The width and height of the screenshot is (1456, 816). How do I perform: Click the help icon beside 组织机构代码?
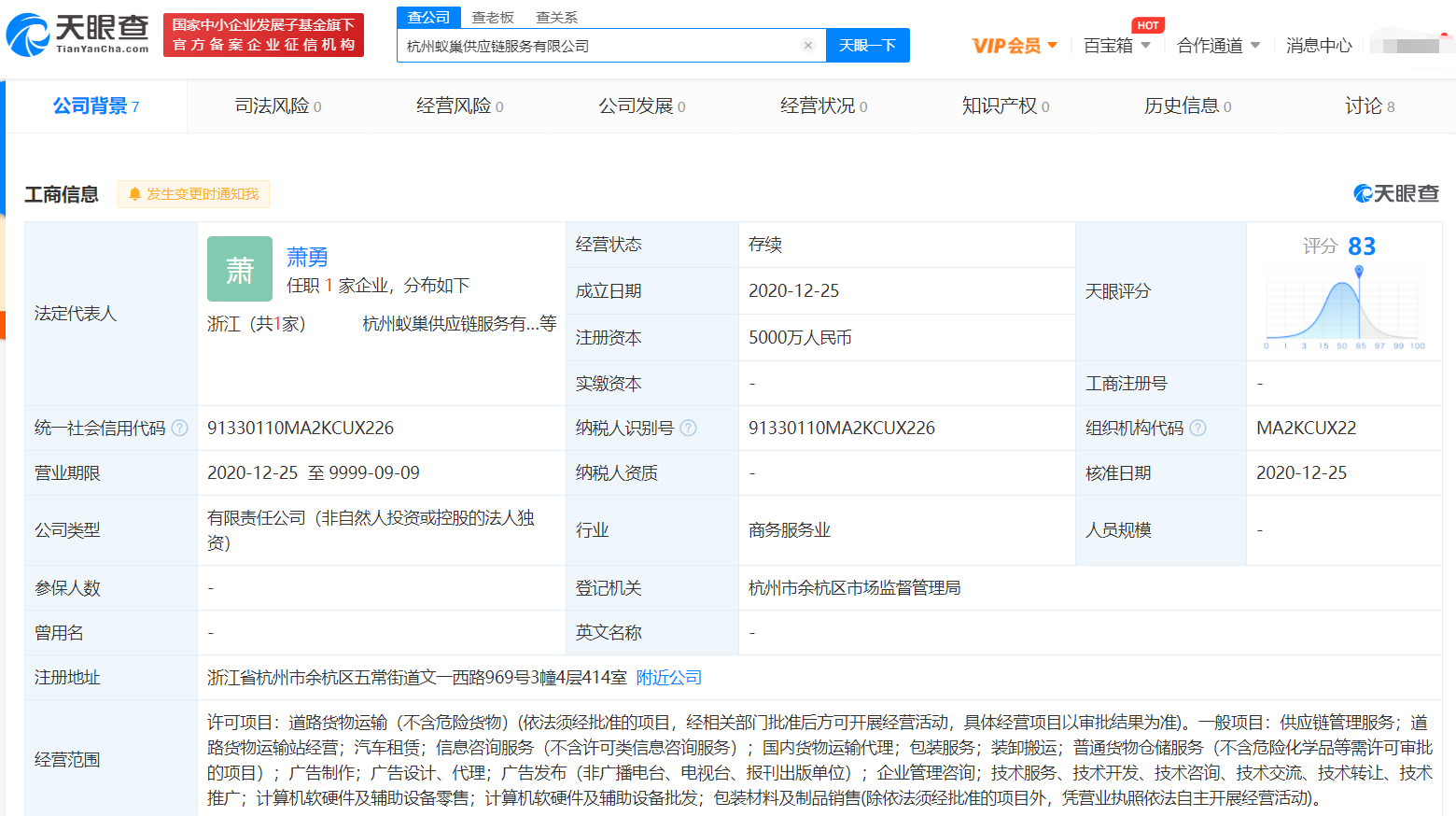pyautogui.click(x=1198, y=429)
